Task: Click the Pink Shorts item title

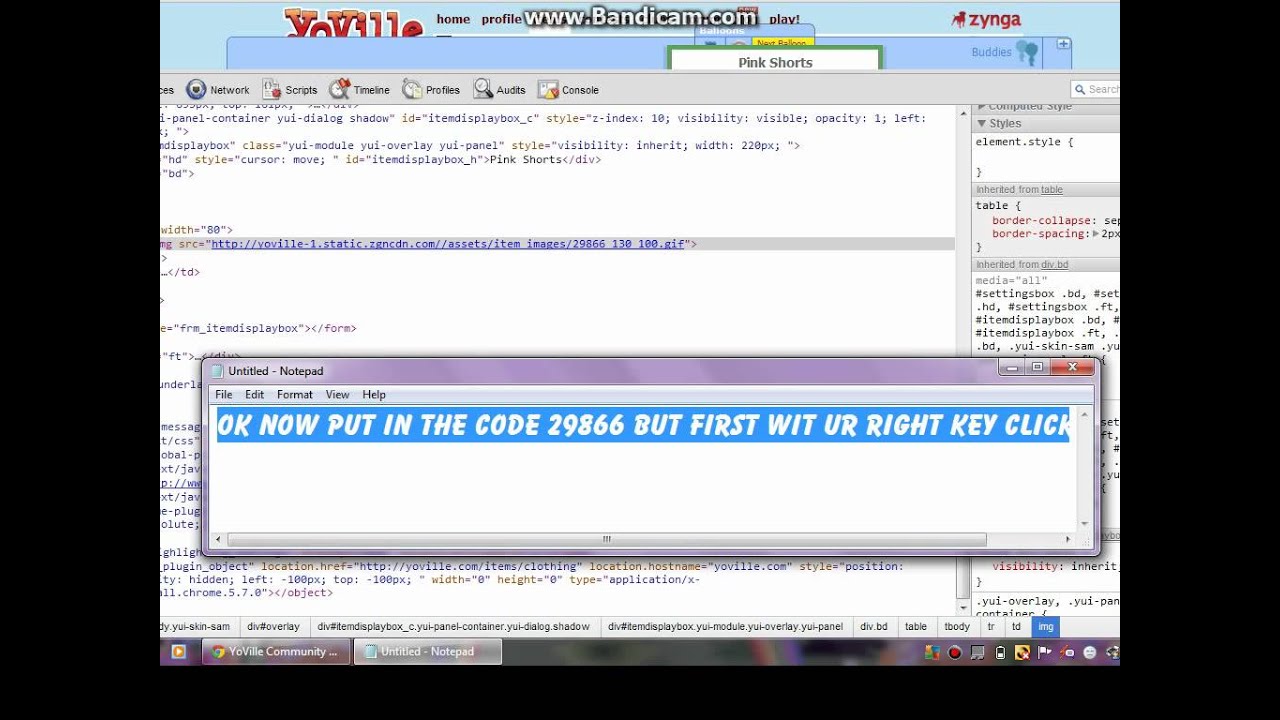Action: click(775, 62)
